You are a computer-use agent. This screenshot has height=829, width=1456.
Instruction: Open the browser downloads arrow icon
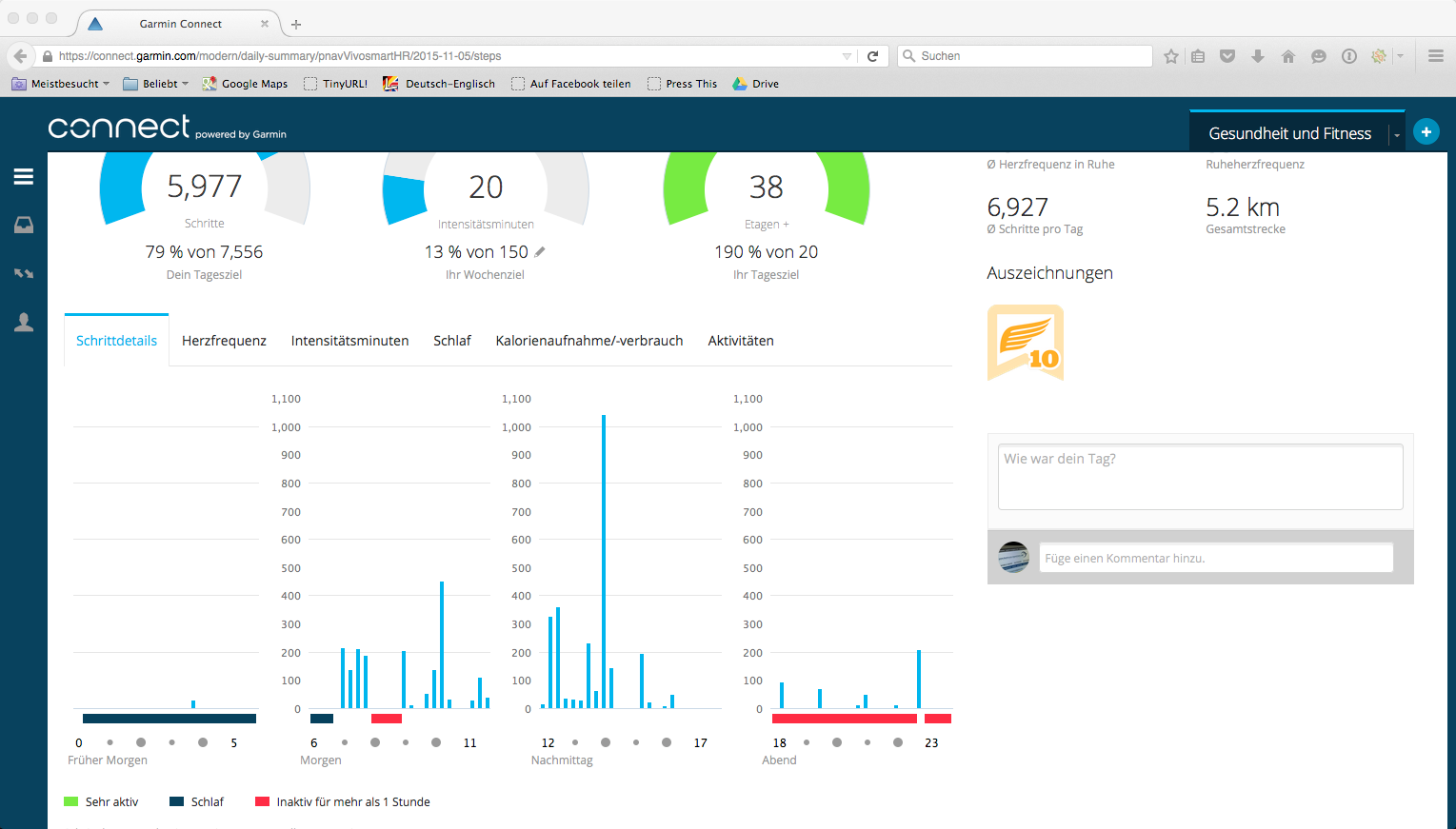(x=1258, y=56)
